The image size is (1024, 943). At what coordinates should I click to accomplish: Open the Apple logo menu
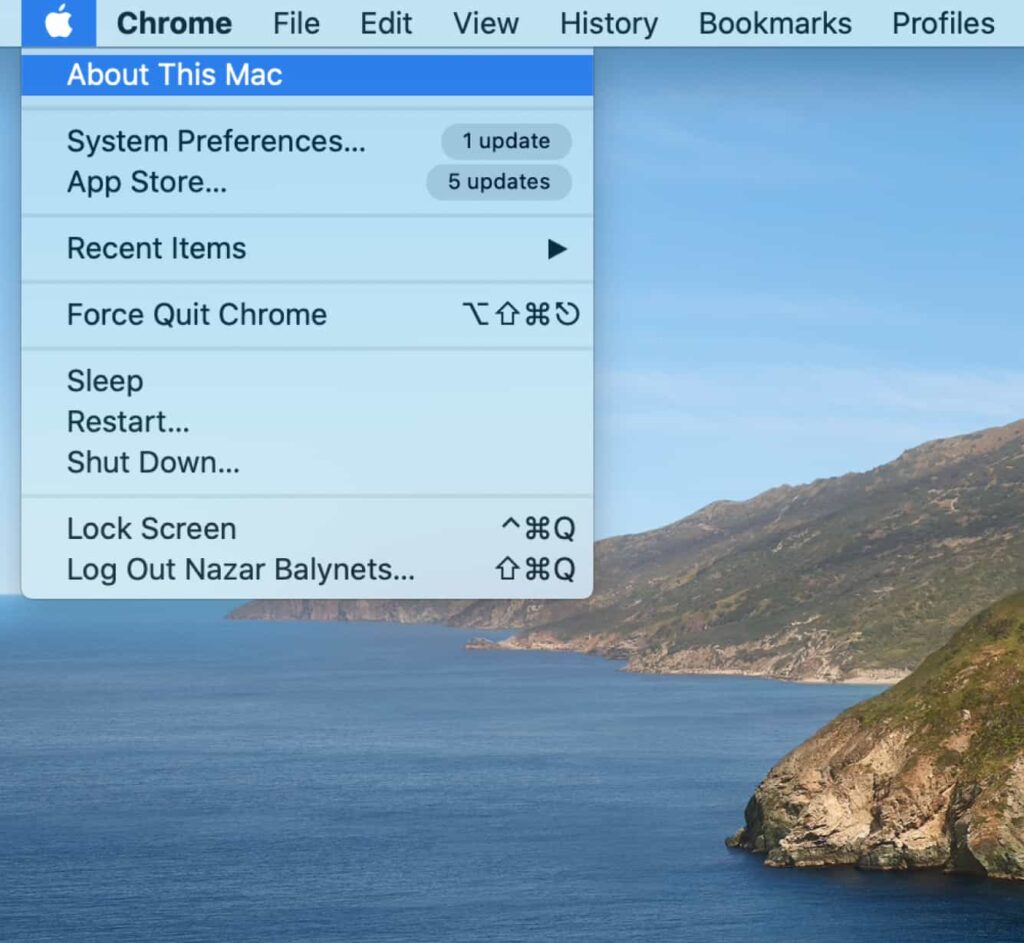pos(59,23)
